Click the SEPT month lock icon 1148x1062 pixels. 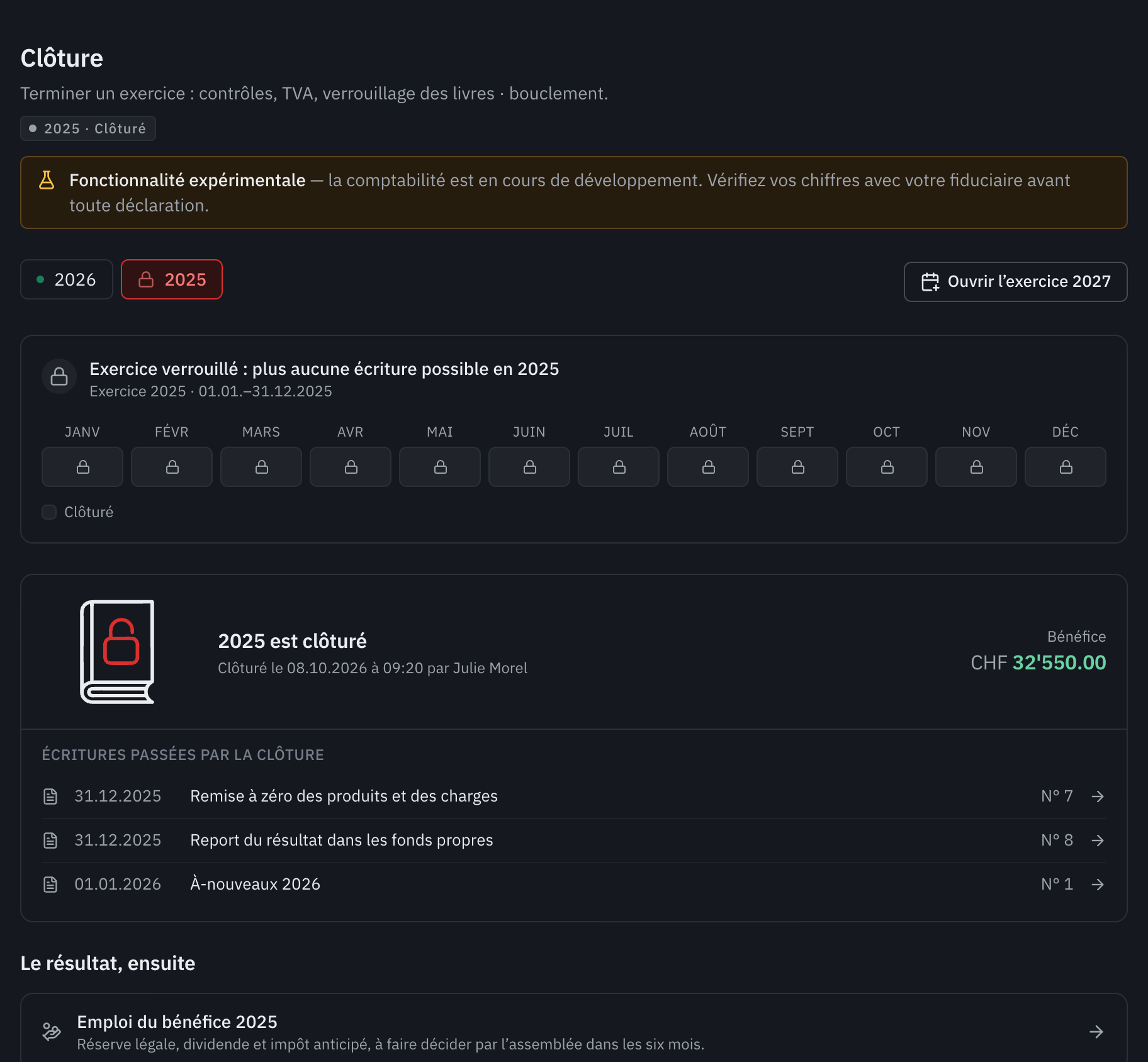pyautogui.click(x=797, y=467)
